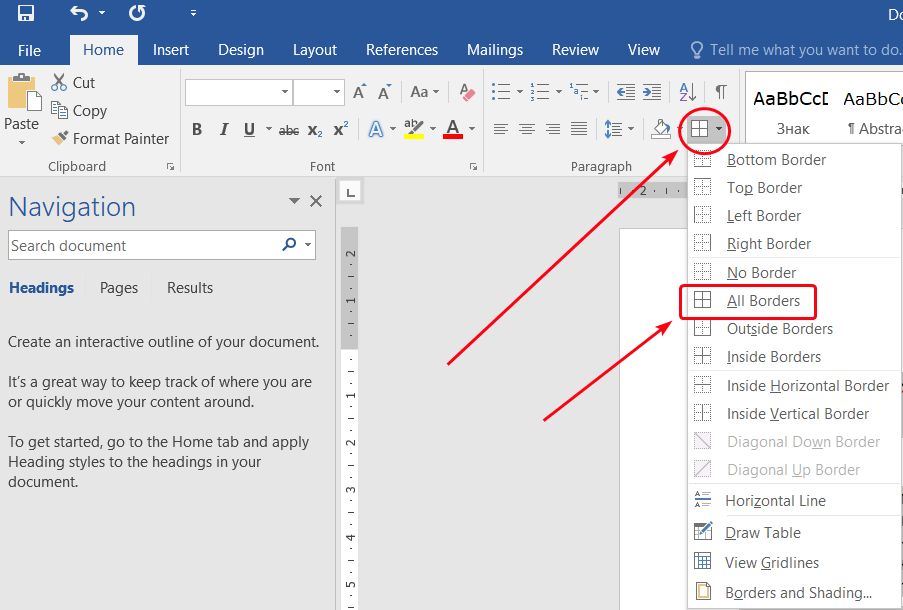Toggle Italic formatting
The image size is (903, 610).
(224, 130)
